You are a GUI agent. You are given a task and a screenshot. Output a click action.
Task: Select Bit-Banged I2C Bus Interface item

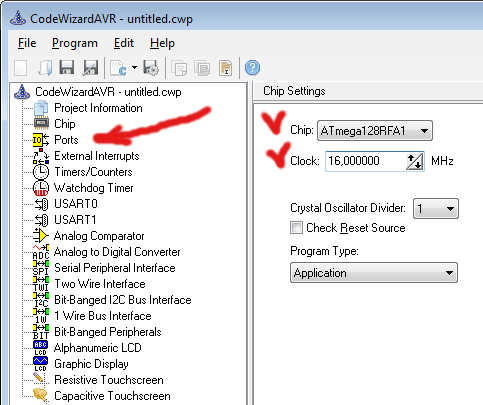[123, 300]
